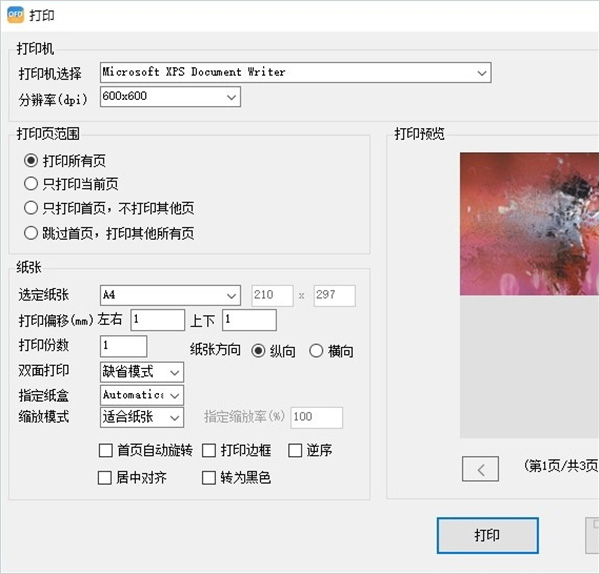Choose skip first page radio button

31,233
